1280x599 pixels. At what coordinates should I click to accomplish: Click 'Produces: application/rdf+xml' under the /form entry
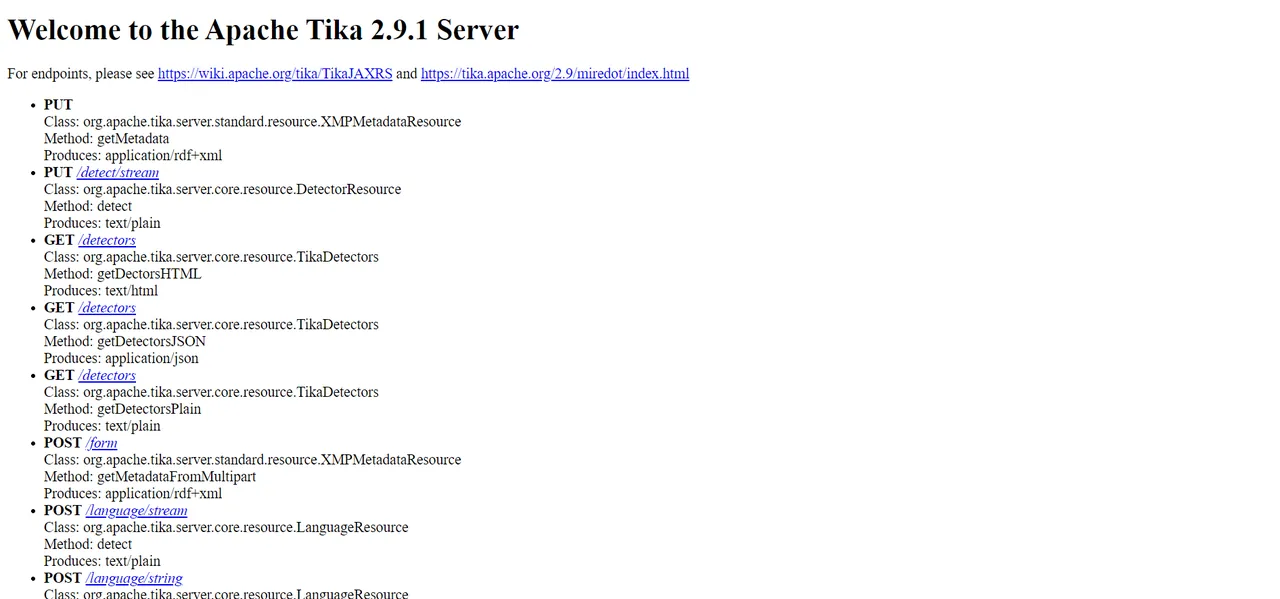[133, 494]
